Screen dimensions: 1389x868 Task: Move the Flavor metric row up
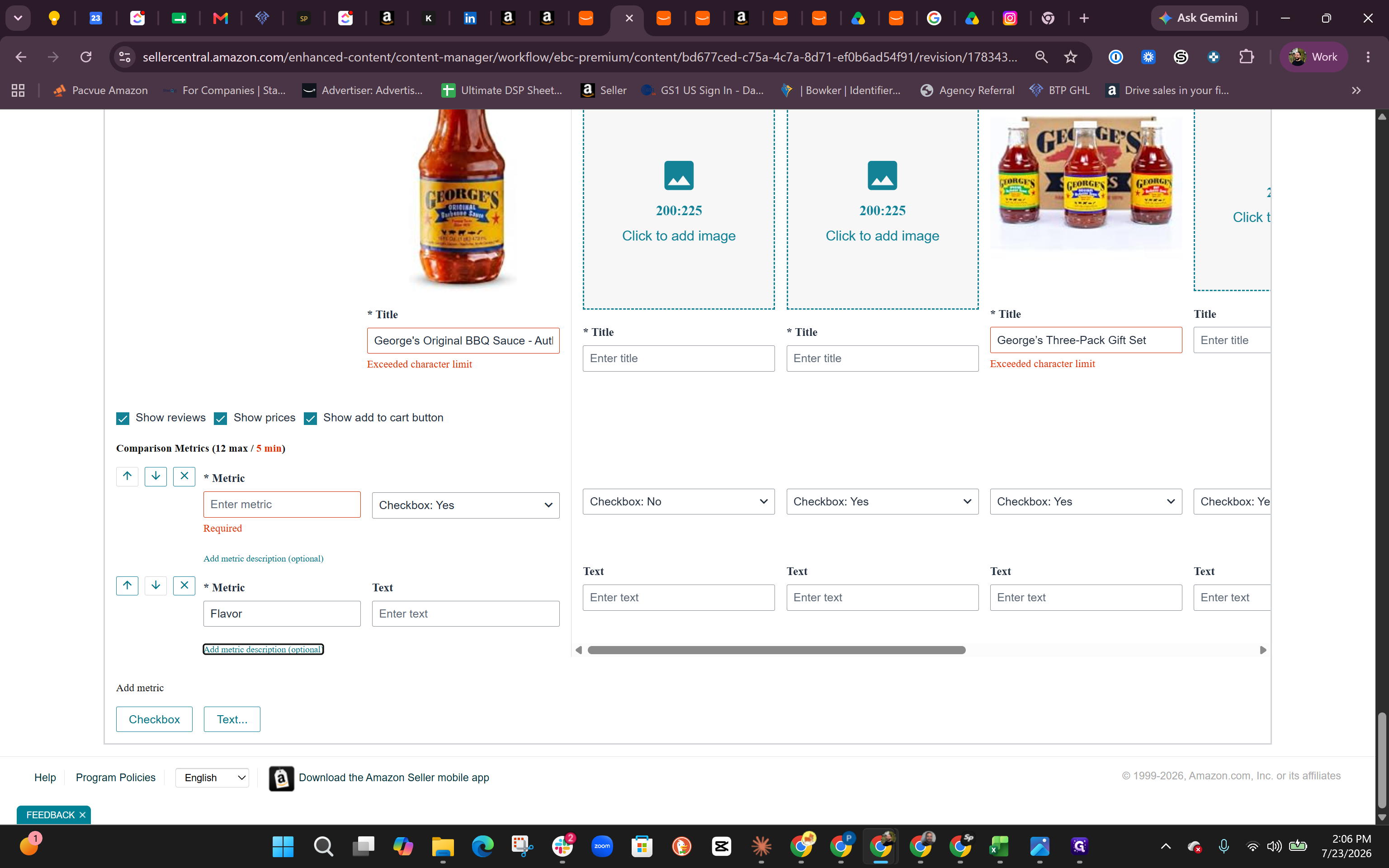(127, 585)
